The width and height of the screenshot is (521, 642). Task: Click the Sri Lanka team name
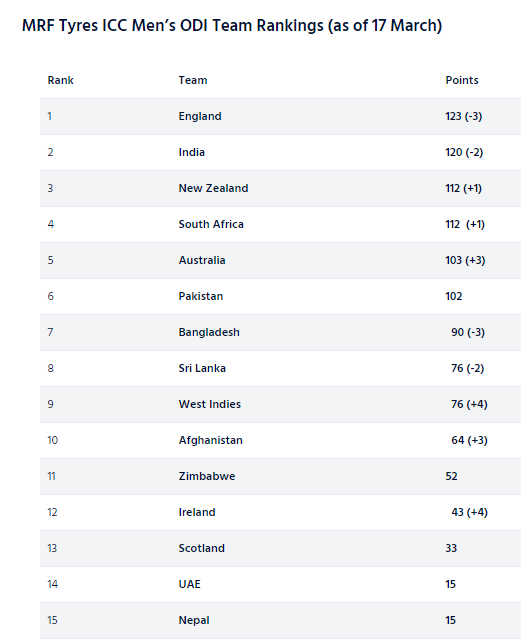coord(202,368)
